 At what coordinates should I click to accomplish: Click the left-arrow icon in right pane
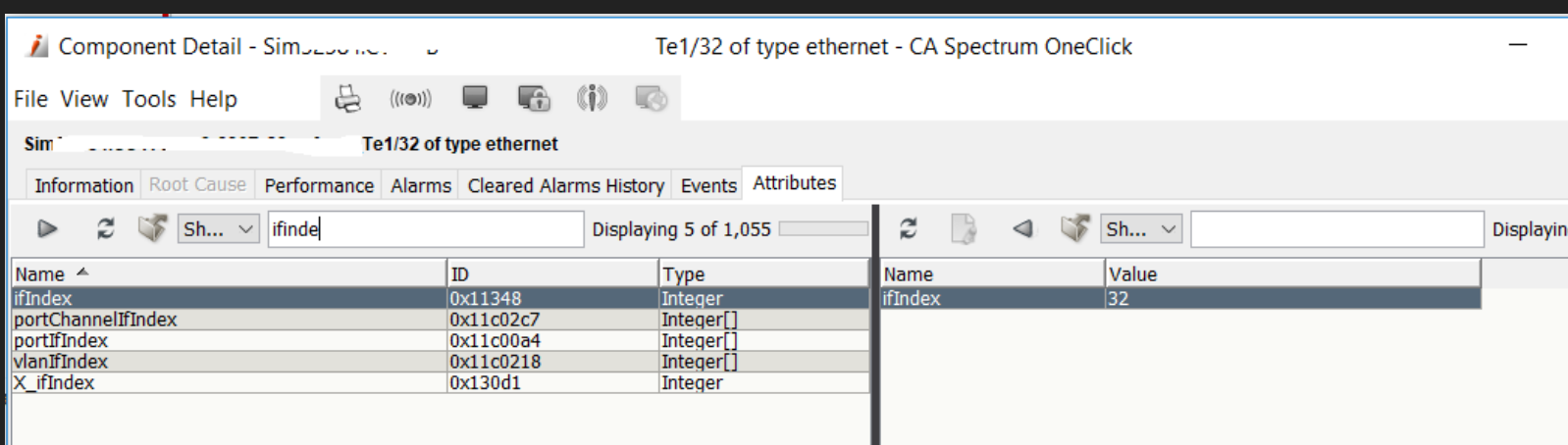[1022, 229]
